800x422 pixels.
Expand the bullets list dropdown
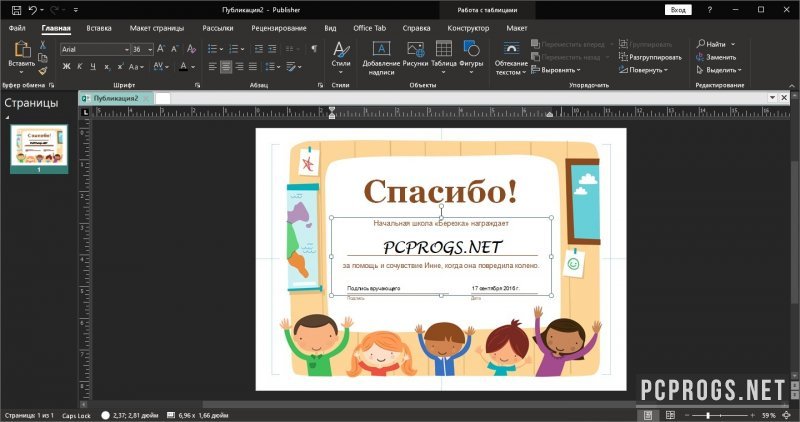tap(221, 49)
